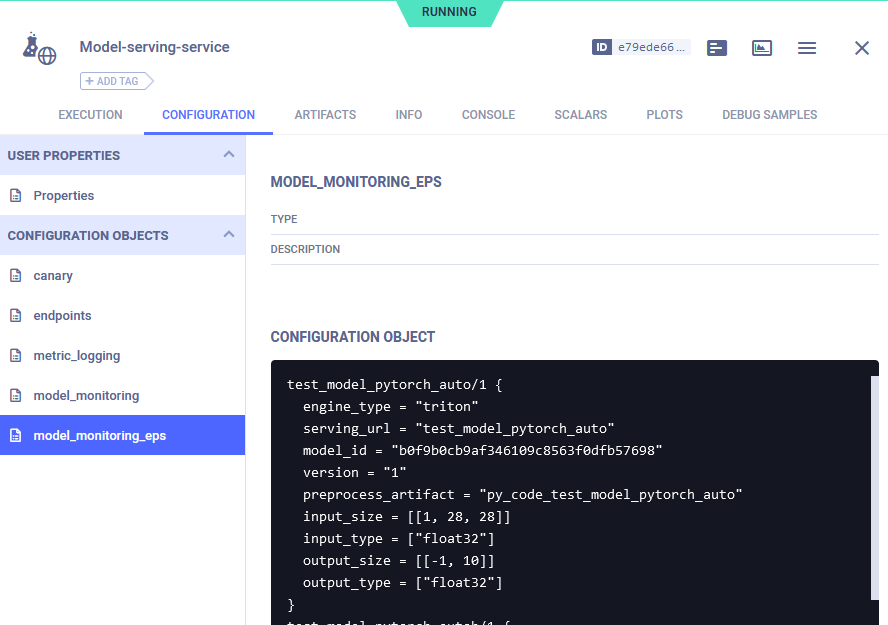Open the details view icon
888x625 pixels.
click(x=717, y=48)
